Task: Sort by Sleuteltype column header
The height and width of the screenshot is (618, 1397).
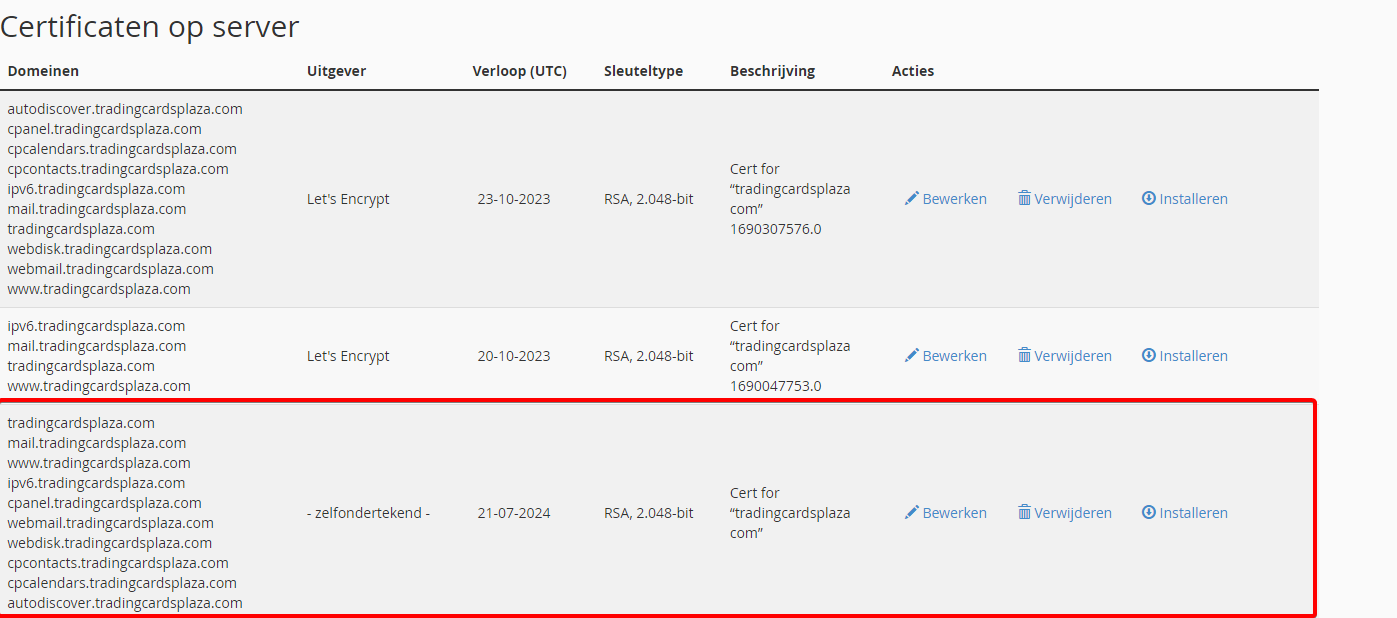Action: (643, 71)
